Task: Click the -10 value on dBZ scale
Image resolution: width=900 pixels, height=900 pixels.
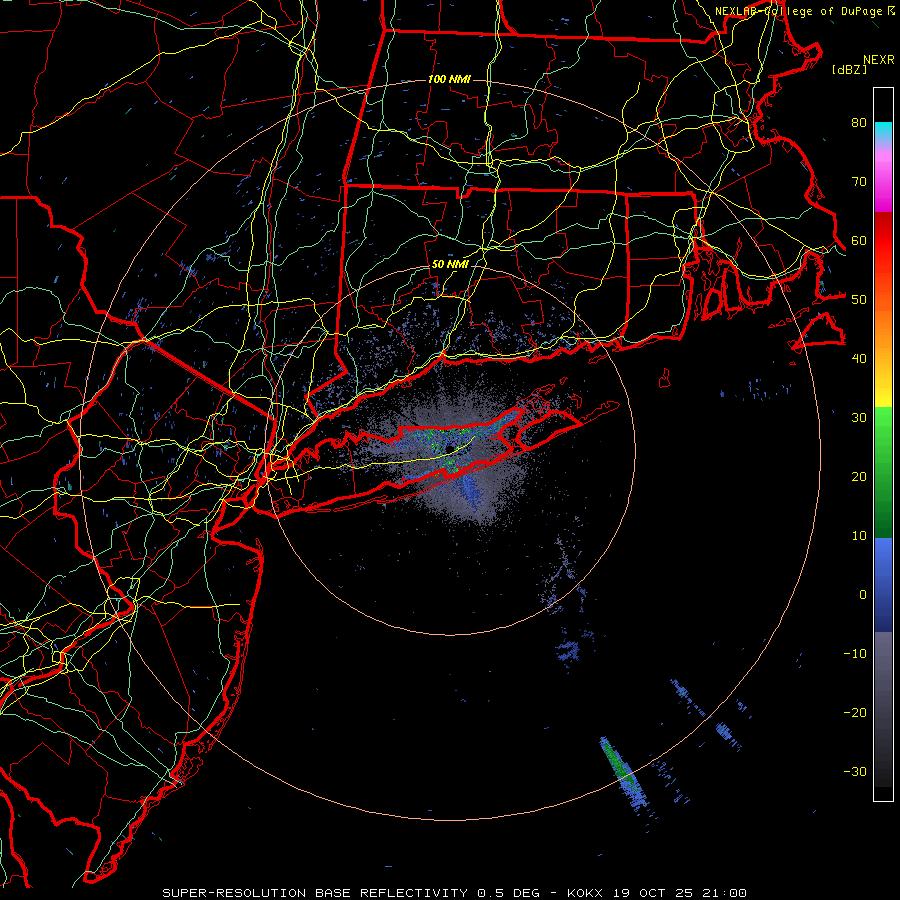Action: pyautogui.click(x=855, y=654)
